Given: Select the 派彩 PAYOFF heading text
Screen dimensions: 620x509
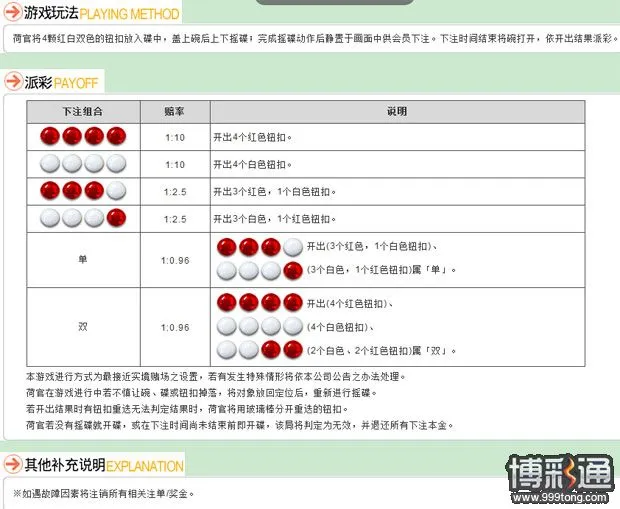Looking at the screenshot, I should (x=61, y=82).
